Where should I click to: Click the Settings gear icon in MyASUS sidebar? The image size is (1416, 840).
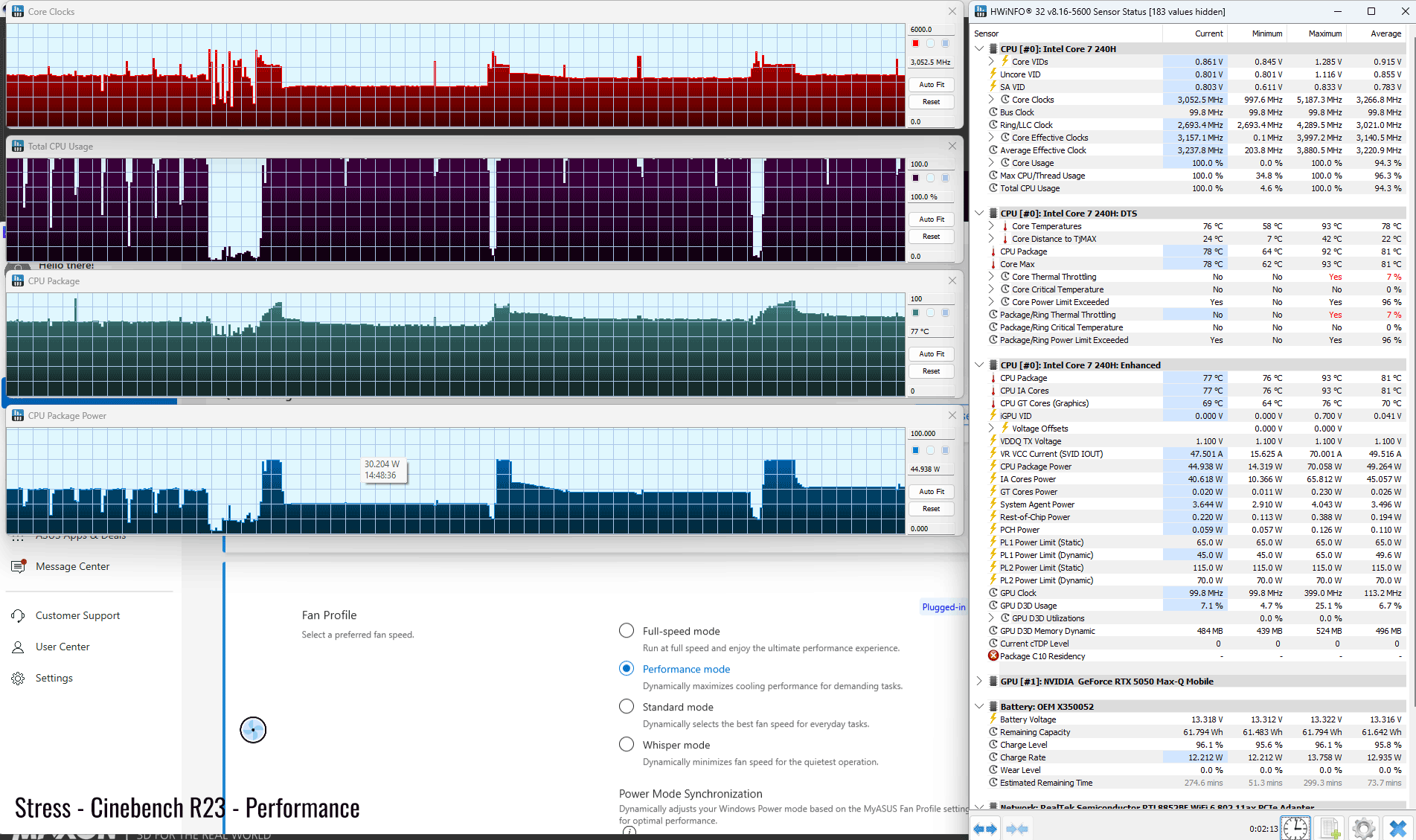(x=18, y=679)
